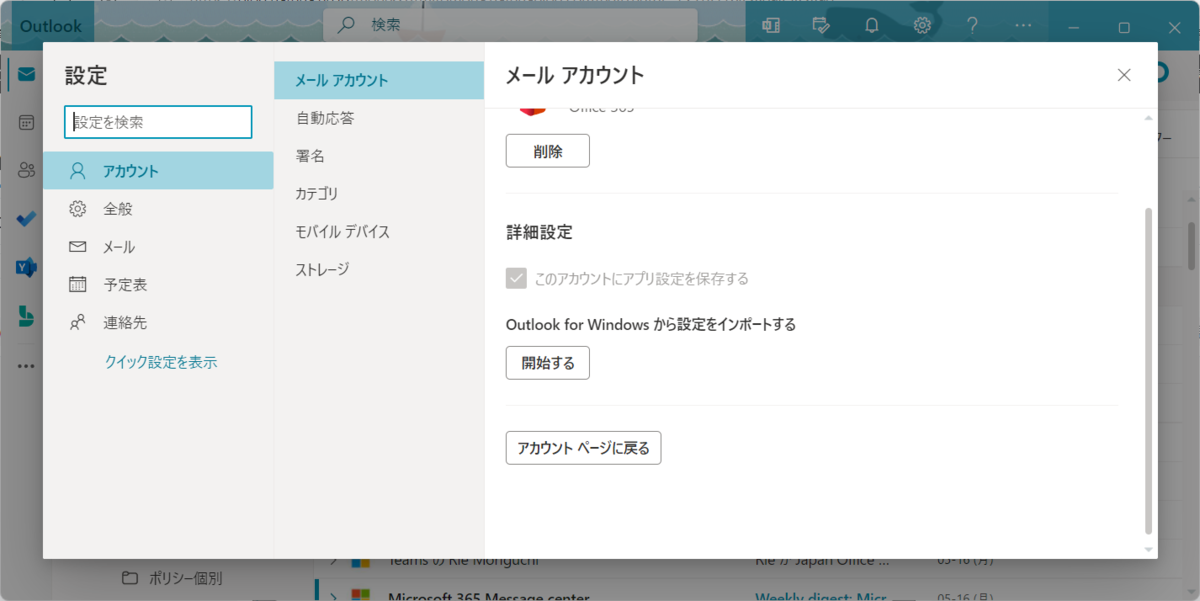Click Weekly digest subject in mail list

pyautogui.click(x=820, y=597)
